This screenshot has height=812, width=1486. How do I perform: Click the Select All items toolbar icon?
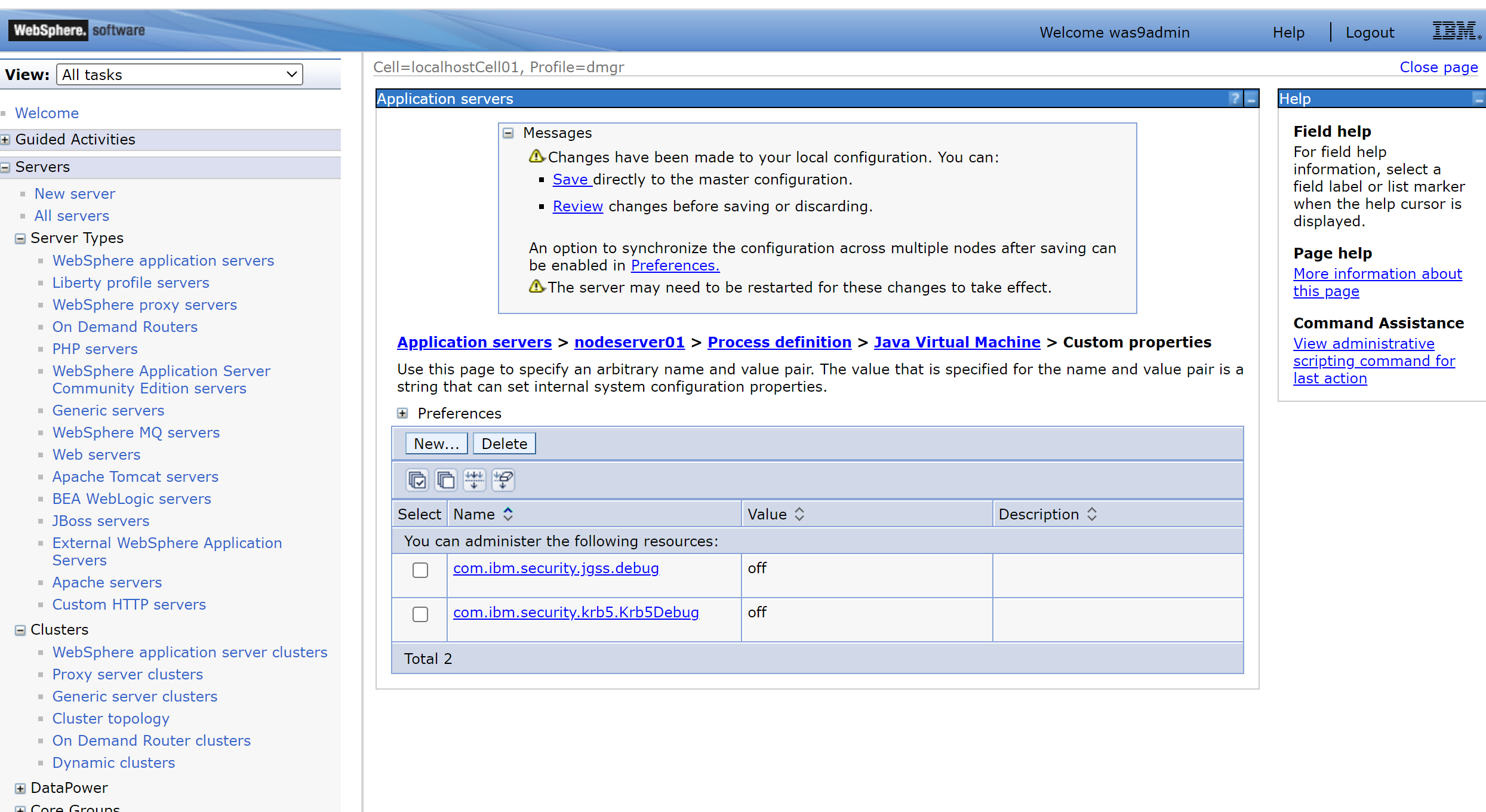click(417, 479)
